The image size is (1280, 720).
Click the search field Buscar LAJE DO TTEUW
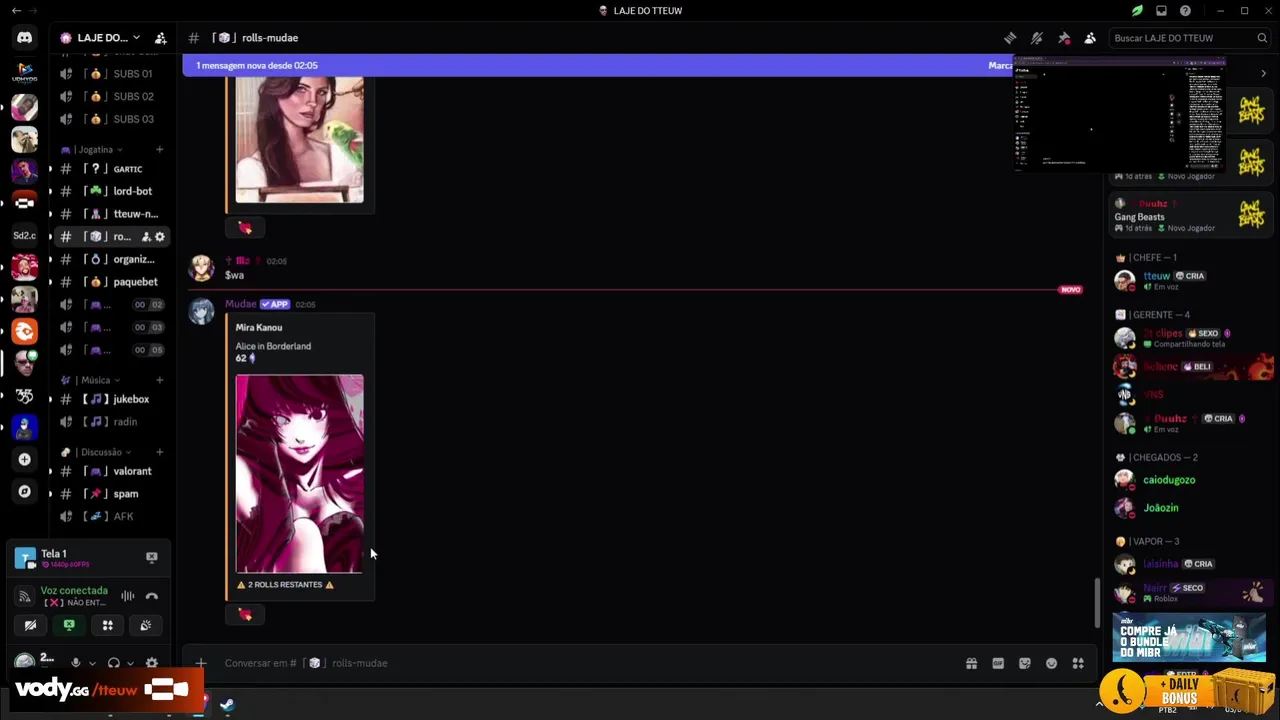(1190, 38)
